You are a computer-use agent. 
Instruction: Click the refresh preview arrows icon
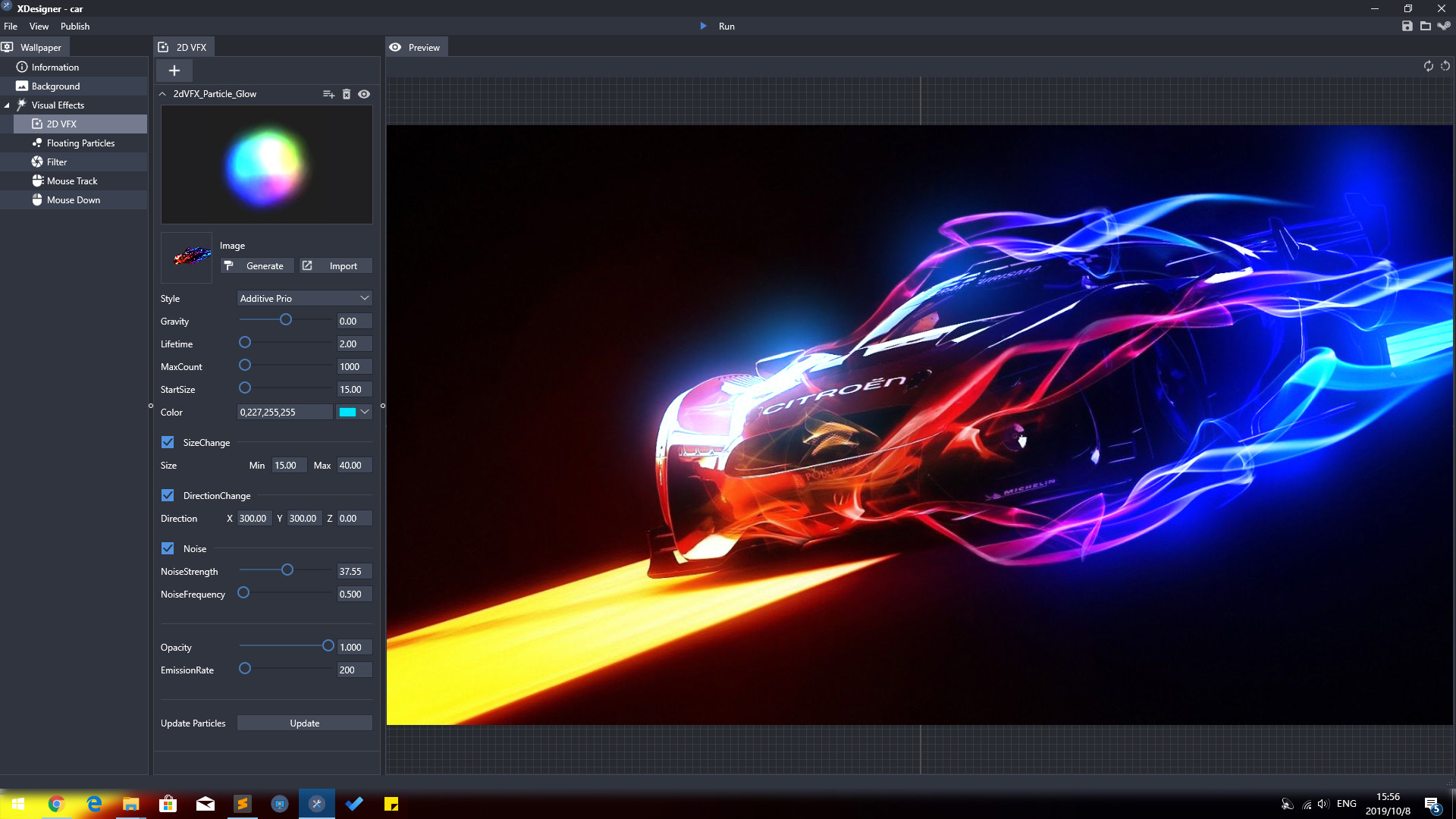pos(1428,66)
